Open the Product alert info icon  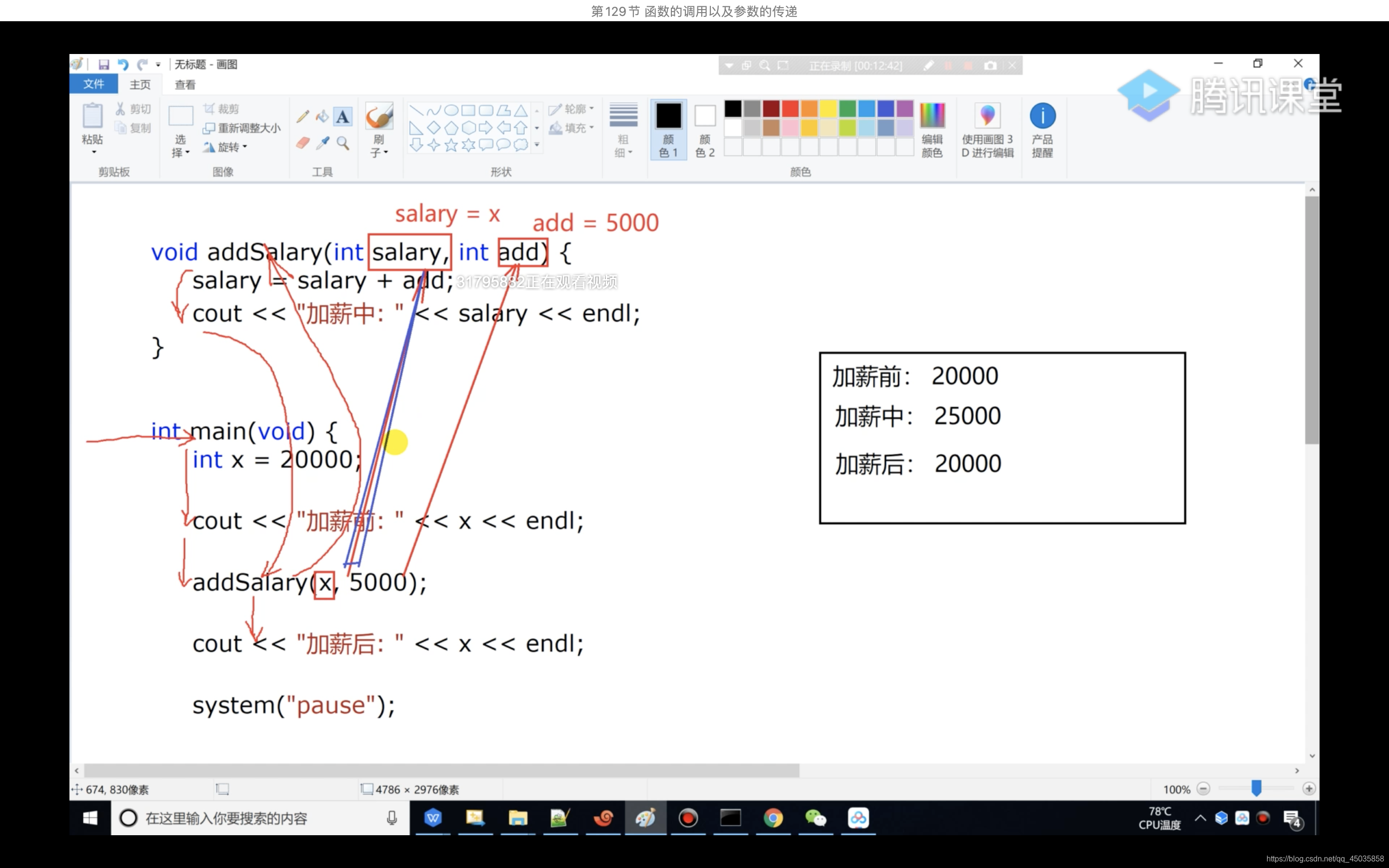[1042, 130]
